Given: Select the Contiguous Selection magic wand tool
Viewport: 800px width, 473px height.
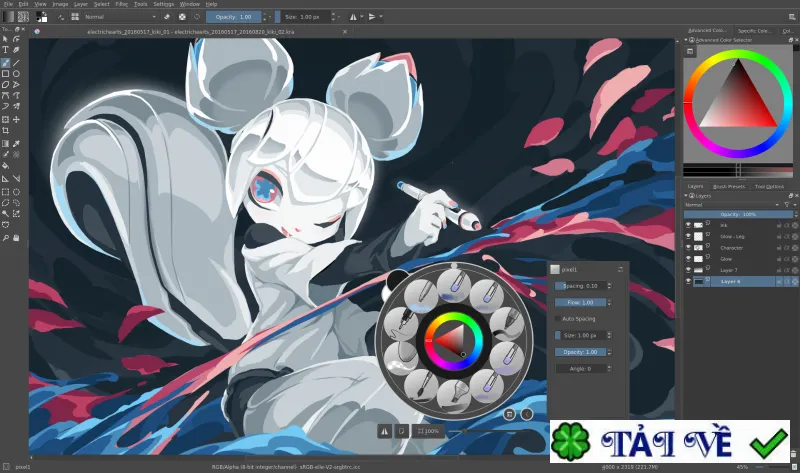Looking at the screenshot, I should click(x=5, y=214).
